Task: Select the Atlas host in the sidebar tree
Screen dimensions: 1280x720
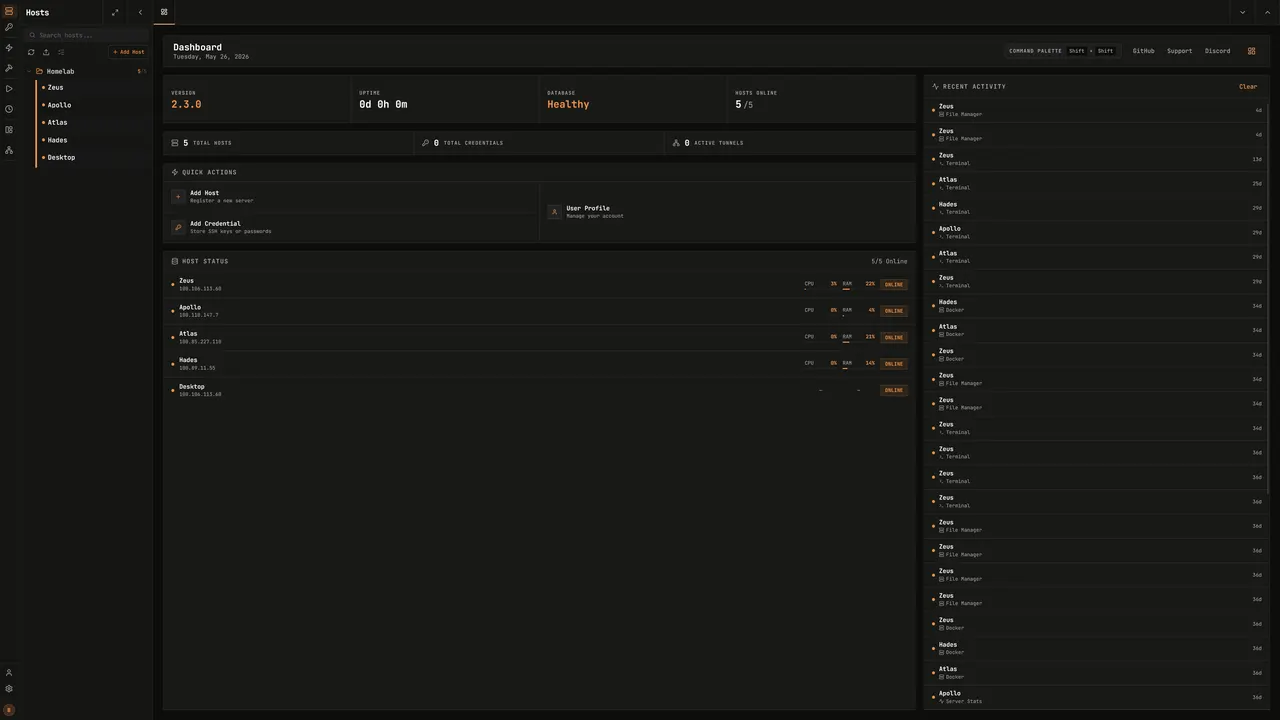Action: 92,123
